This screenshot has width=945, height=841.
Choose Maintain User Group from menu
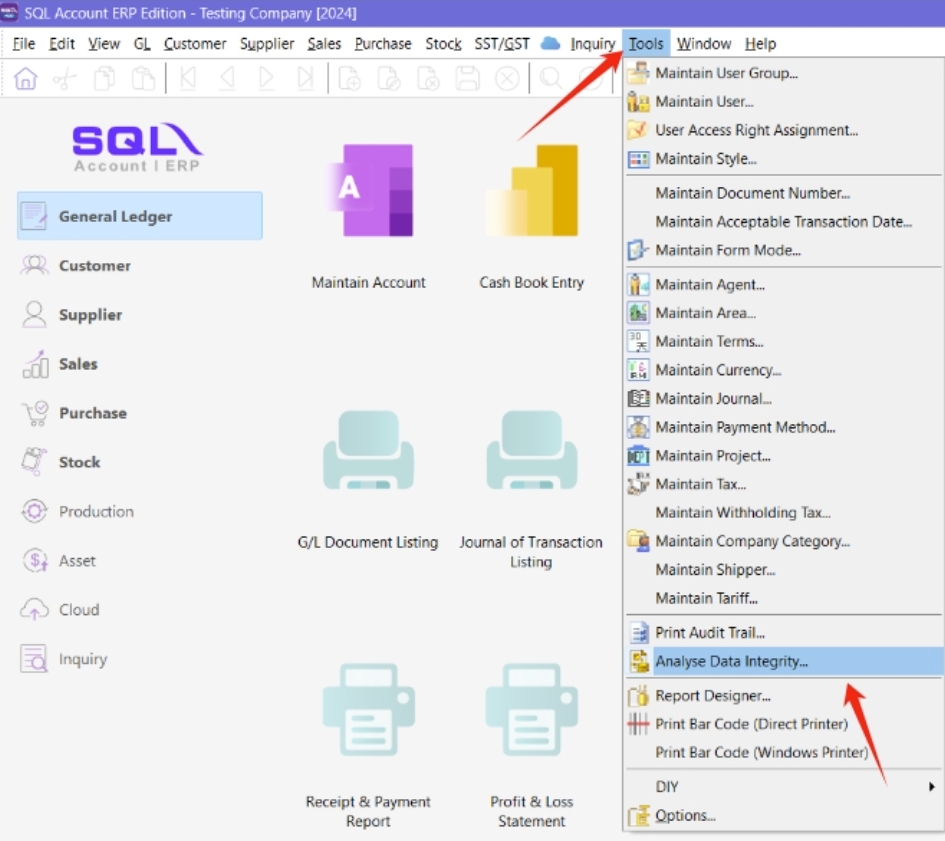[726, 73]
